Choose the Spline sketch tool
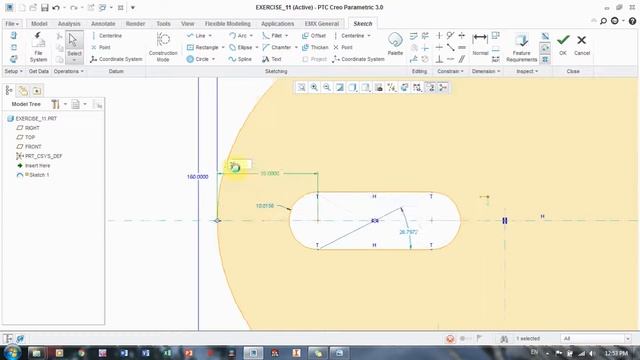640x360 pixels. 240,59
